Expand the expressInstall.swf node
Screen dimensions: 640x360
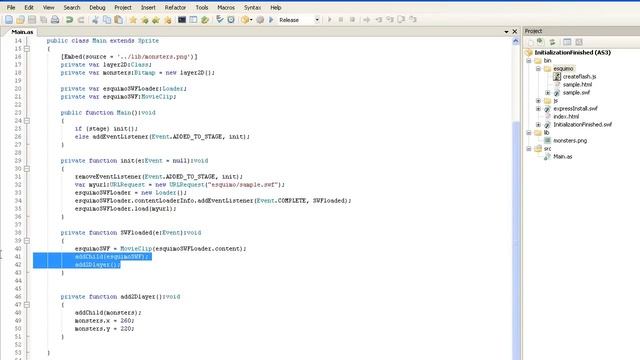[538, 109]
